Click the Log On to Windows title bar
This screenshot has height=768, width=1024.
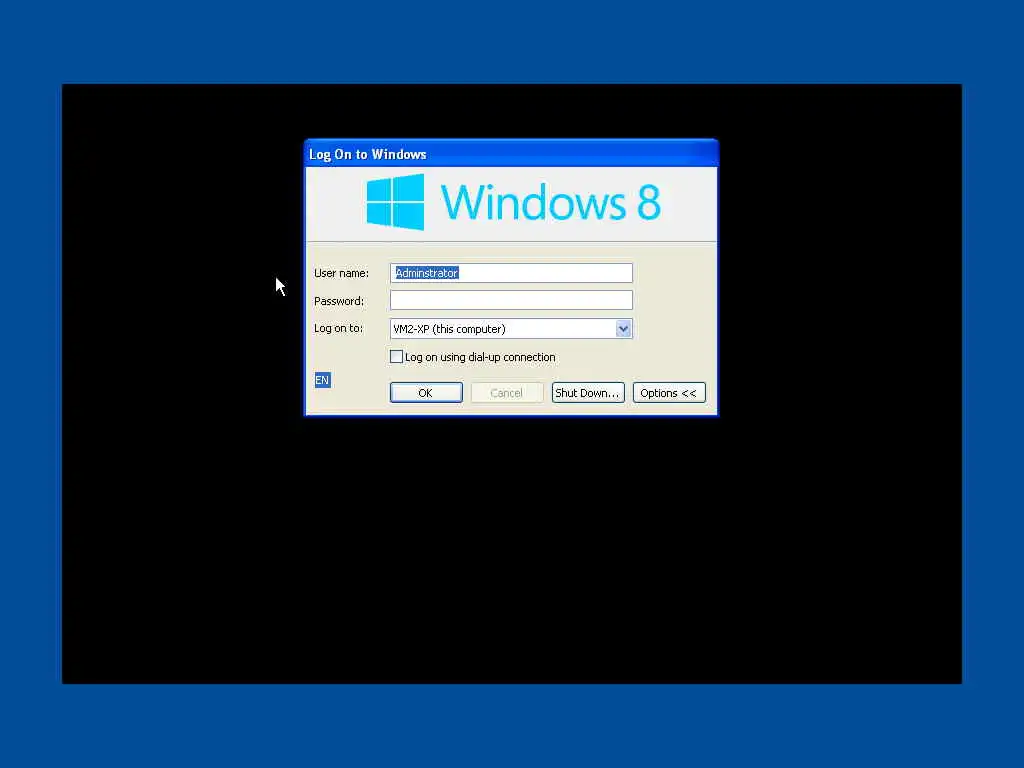point(511,154)
